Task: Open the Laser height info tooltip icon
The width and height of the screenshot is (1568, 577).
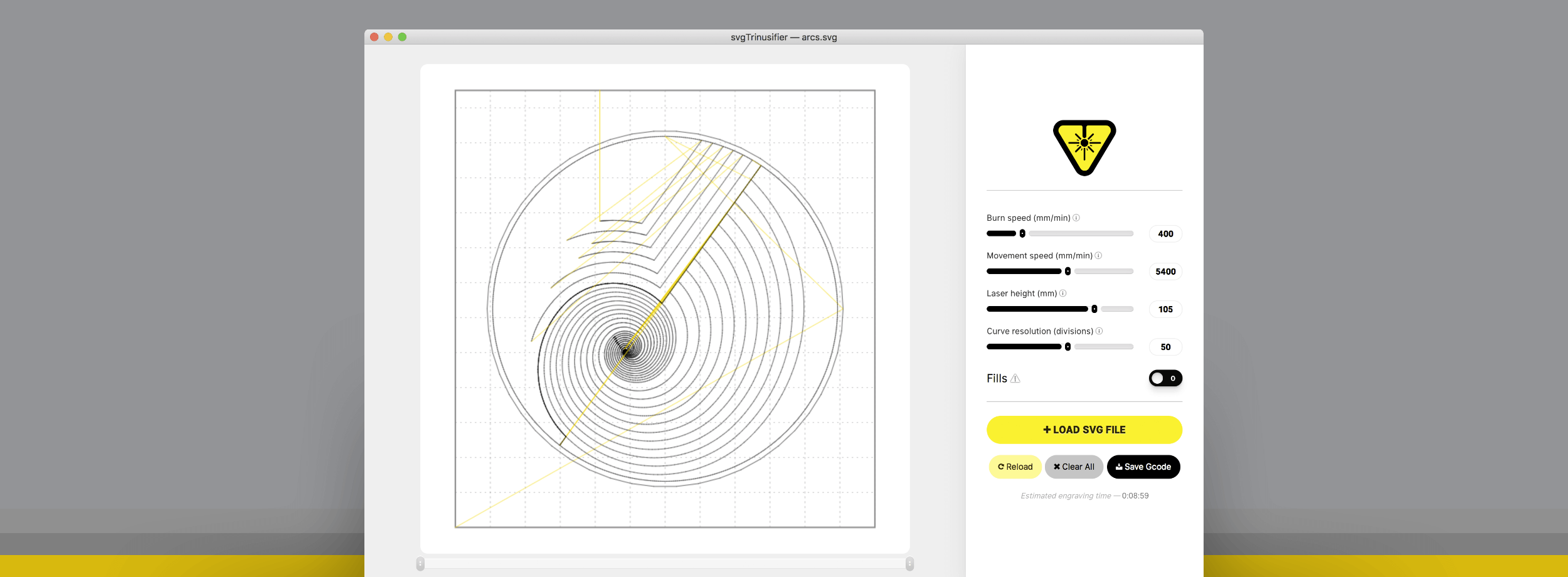Action: click(x=1063, y=293)
